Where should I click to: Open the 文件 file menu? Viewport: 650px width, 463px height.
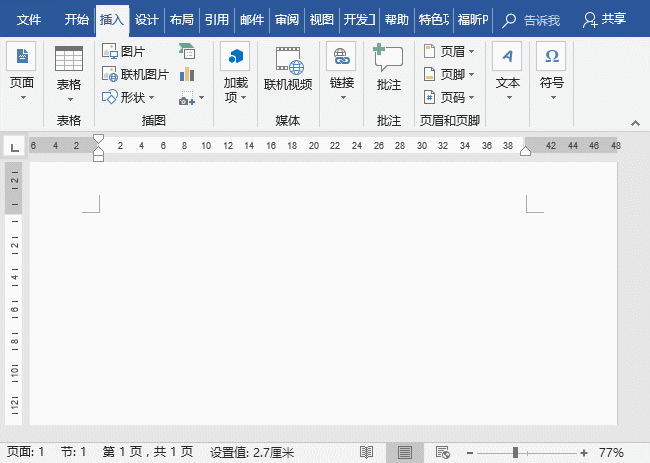29,19
